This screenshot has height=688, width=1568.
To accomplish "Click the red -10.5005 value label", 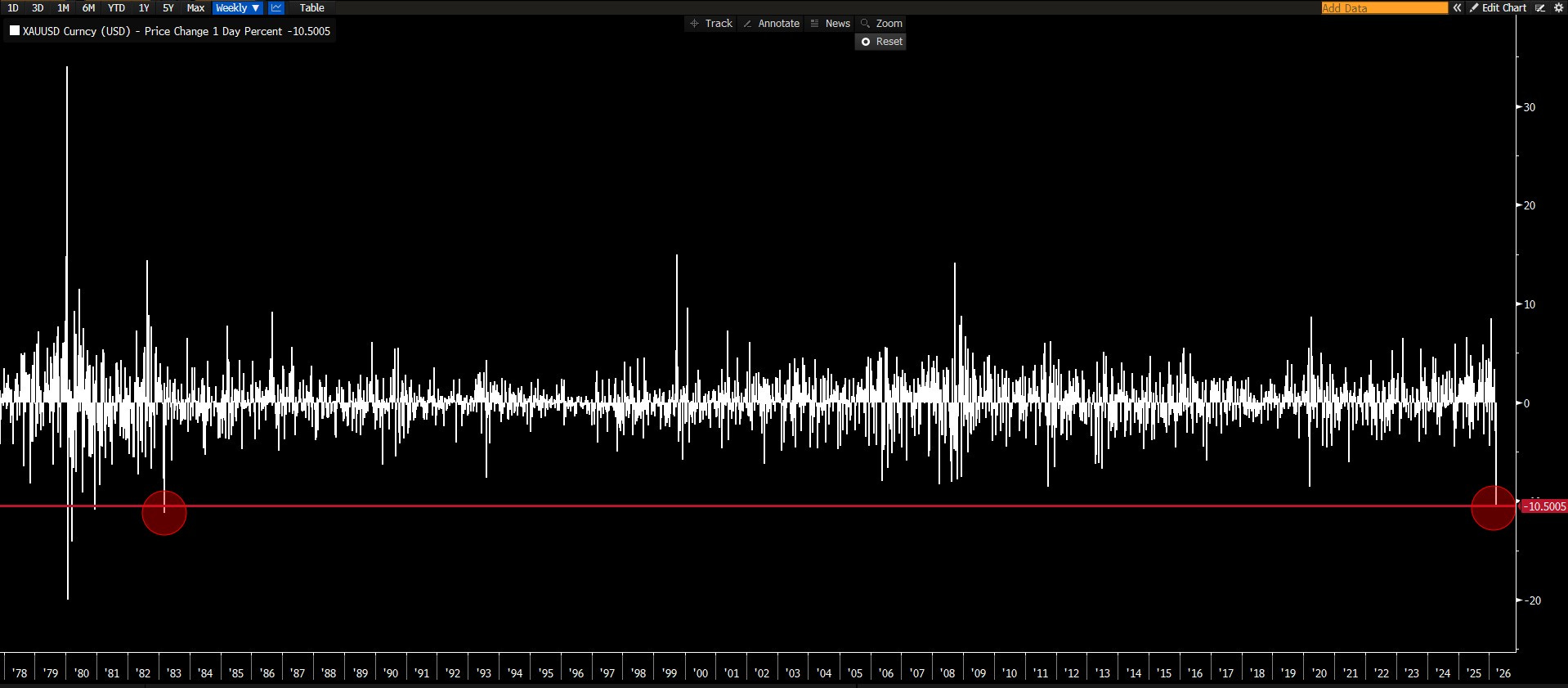I will pyautogui.click(x=1543, y=506).
